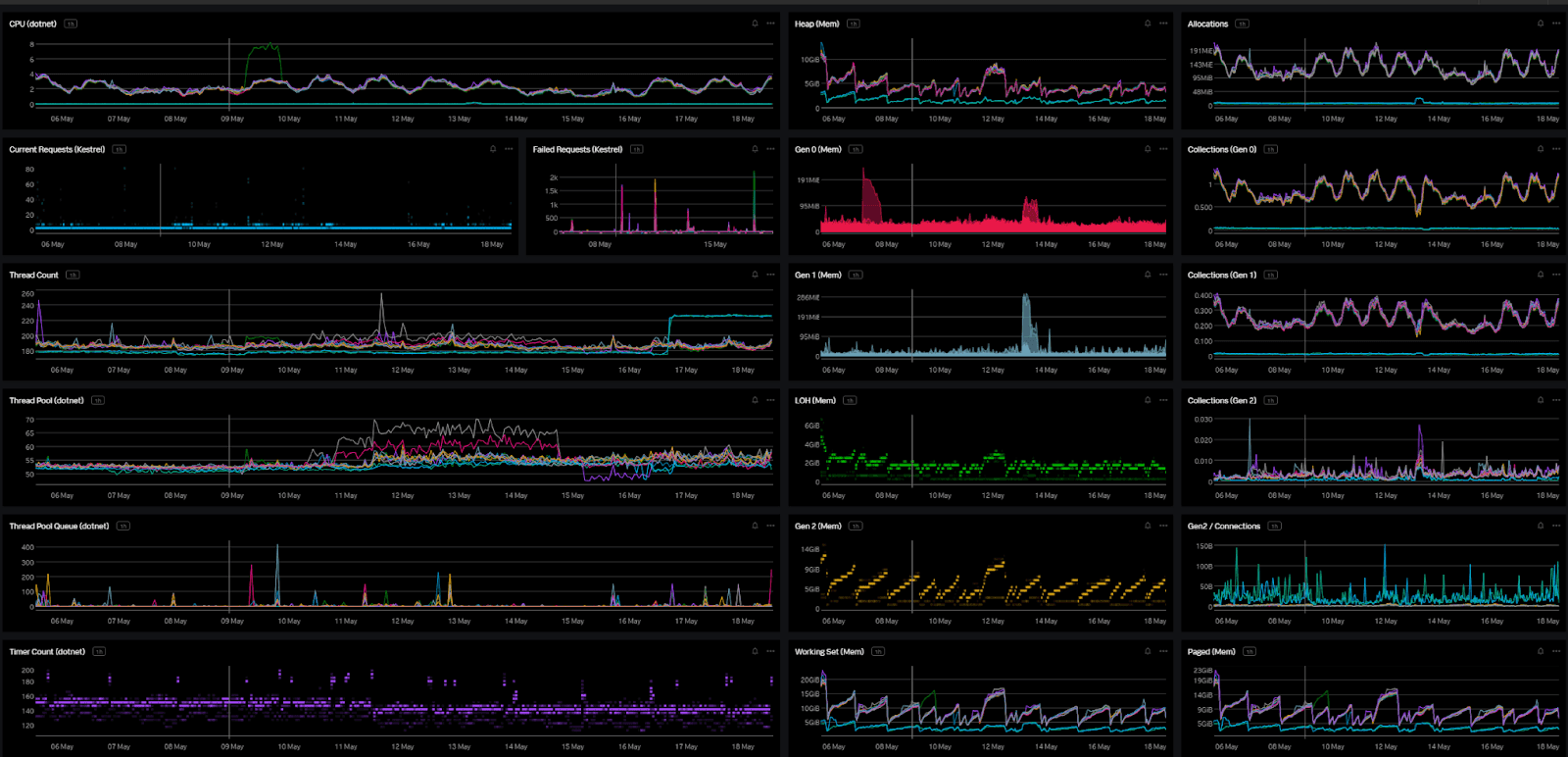Click the bell icon on Paged (Mem) panel
Screen dimensions: 1568x757
click(x=1541, y=651)
